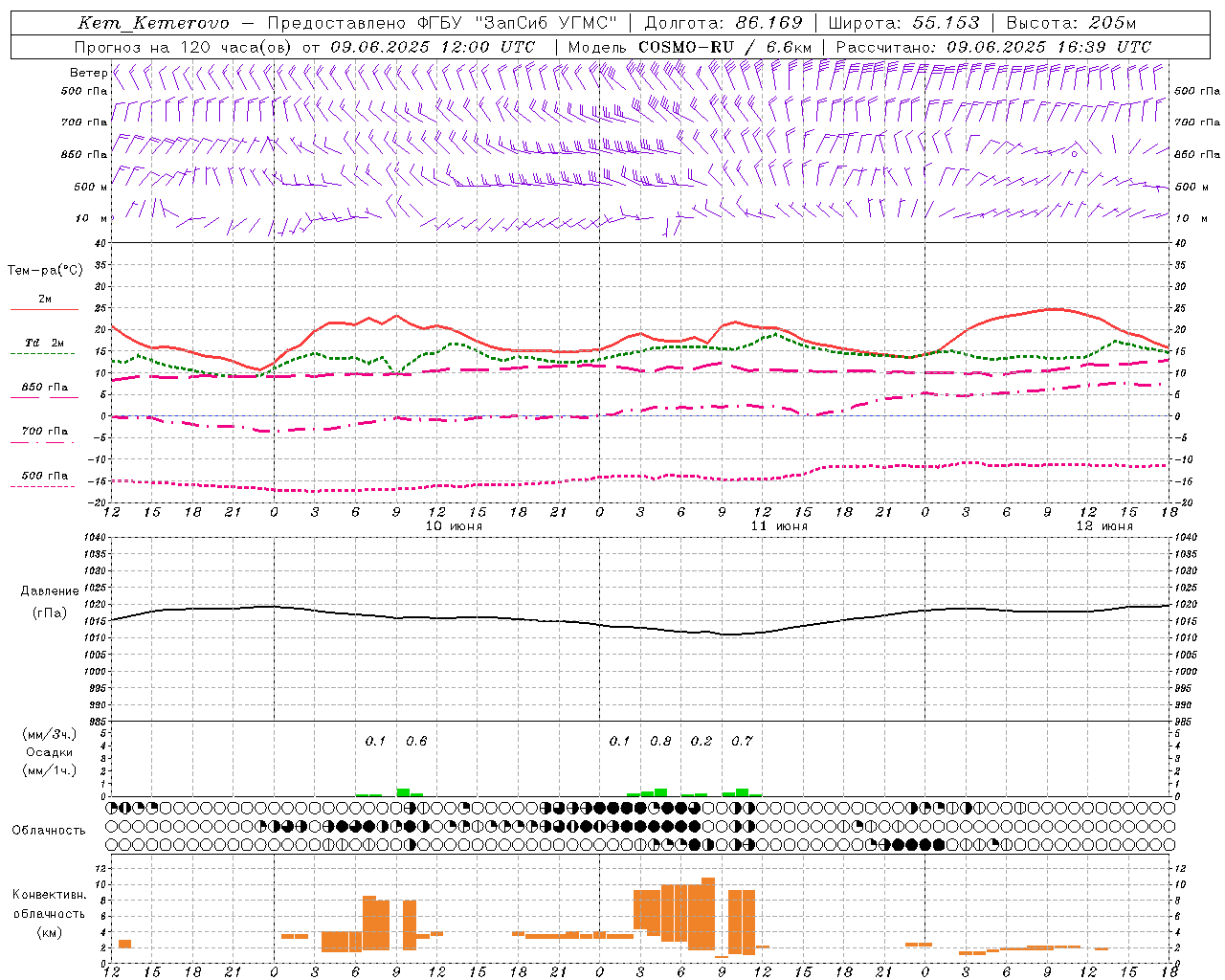Screen dimensions: 1225x980
Task: Click the 0.7 precipitation amount
Action: 742,741
